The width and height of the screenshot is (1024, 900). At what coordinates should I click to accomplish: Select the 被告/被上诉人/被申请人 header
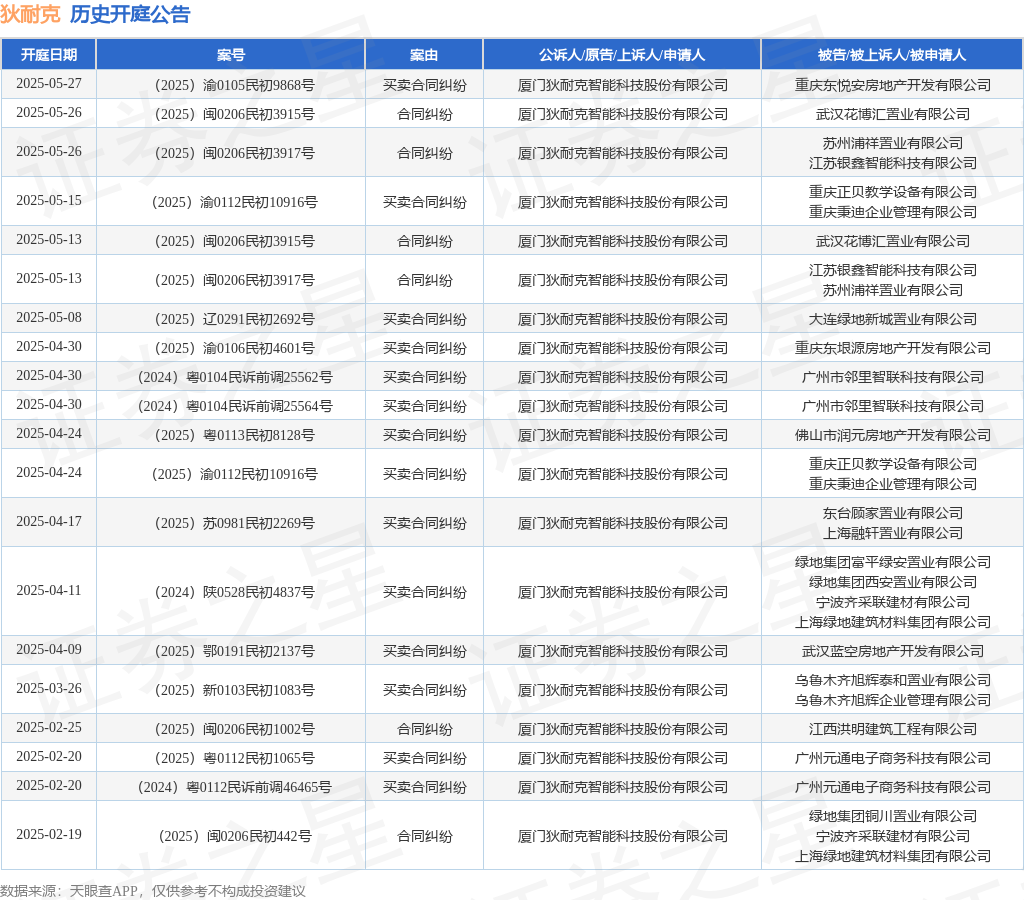click(892, 55)
